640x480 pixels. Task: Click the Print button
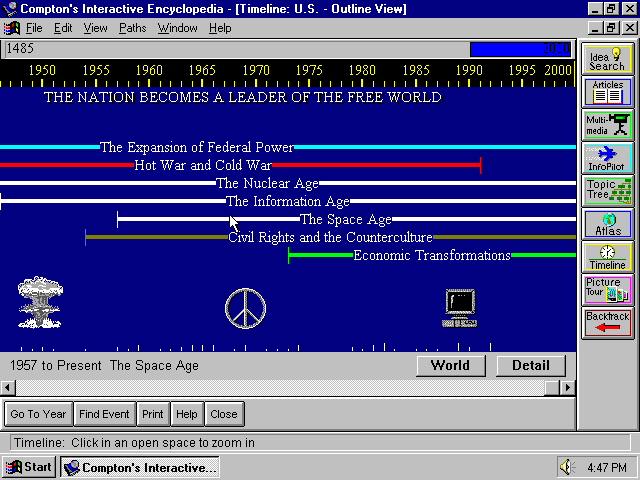tap(153, 414)
